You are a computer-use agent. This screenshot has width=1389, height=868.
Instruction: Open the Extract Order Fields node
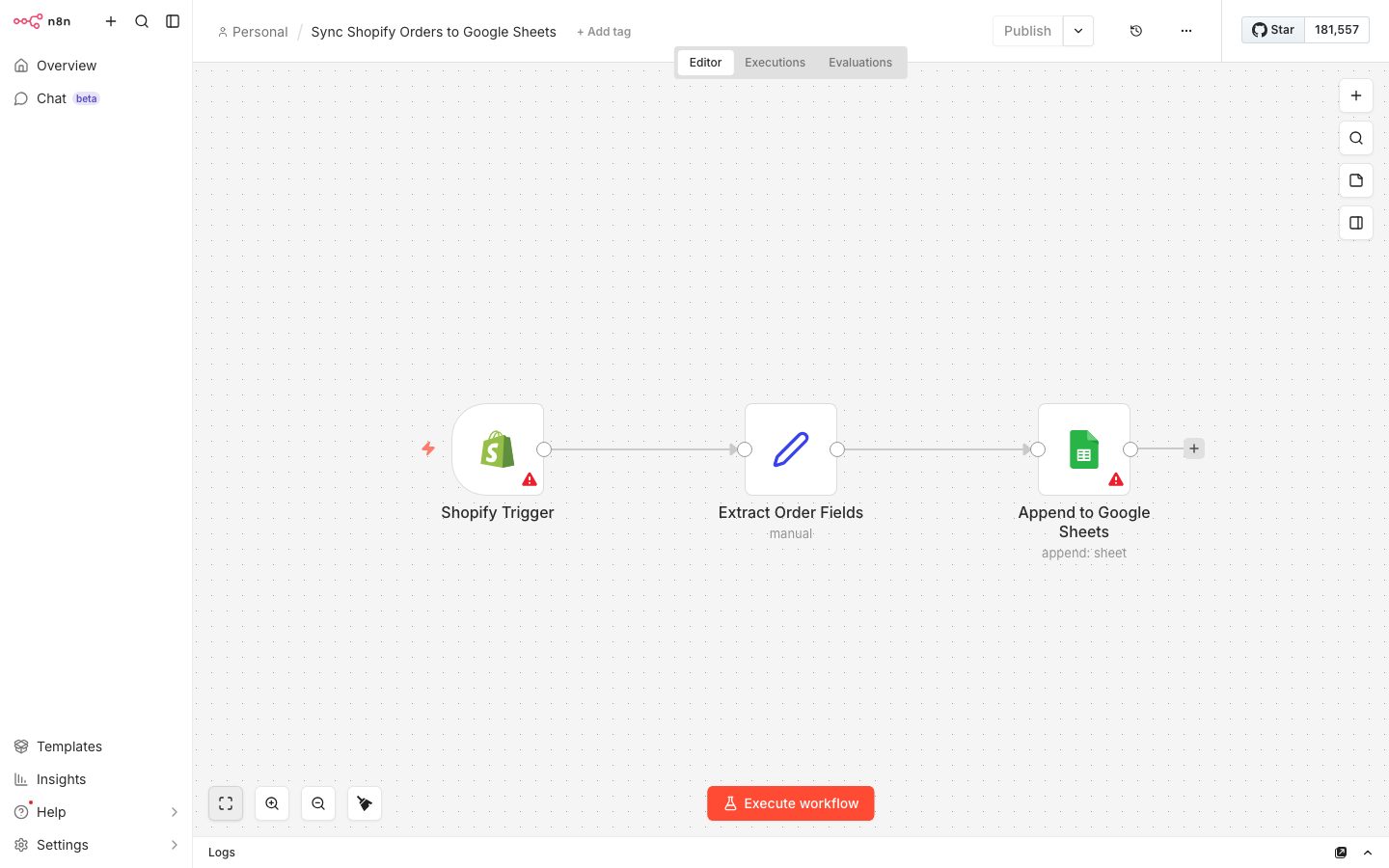tap(791, 449)
